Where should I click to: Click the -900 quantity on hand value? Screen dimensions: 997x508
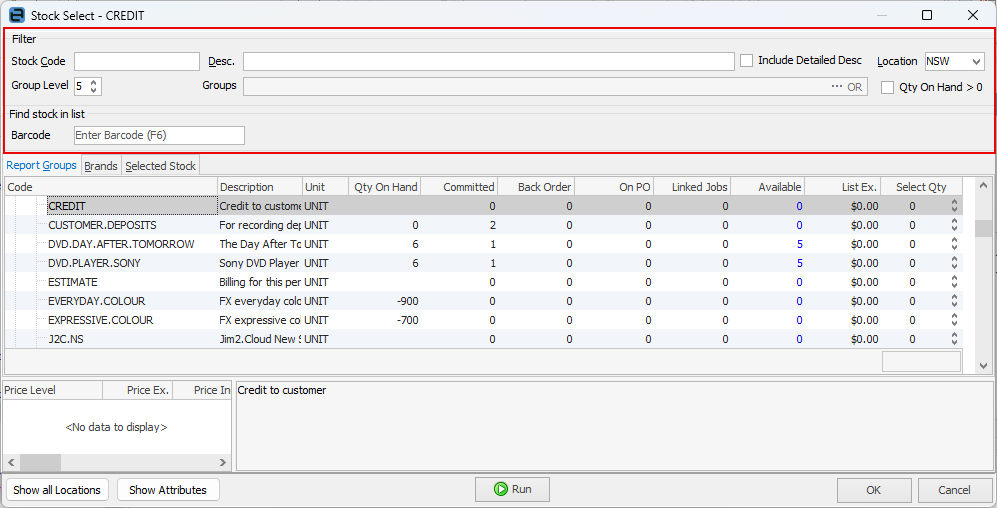[407, 301]
